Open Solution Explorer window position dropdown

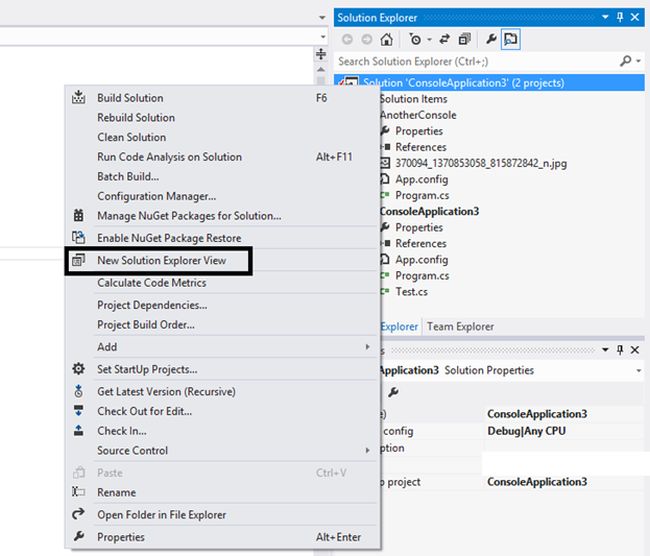point(605,17)
